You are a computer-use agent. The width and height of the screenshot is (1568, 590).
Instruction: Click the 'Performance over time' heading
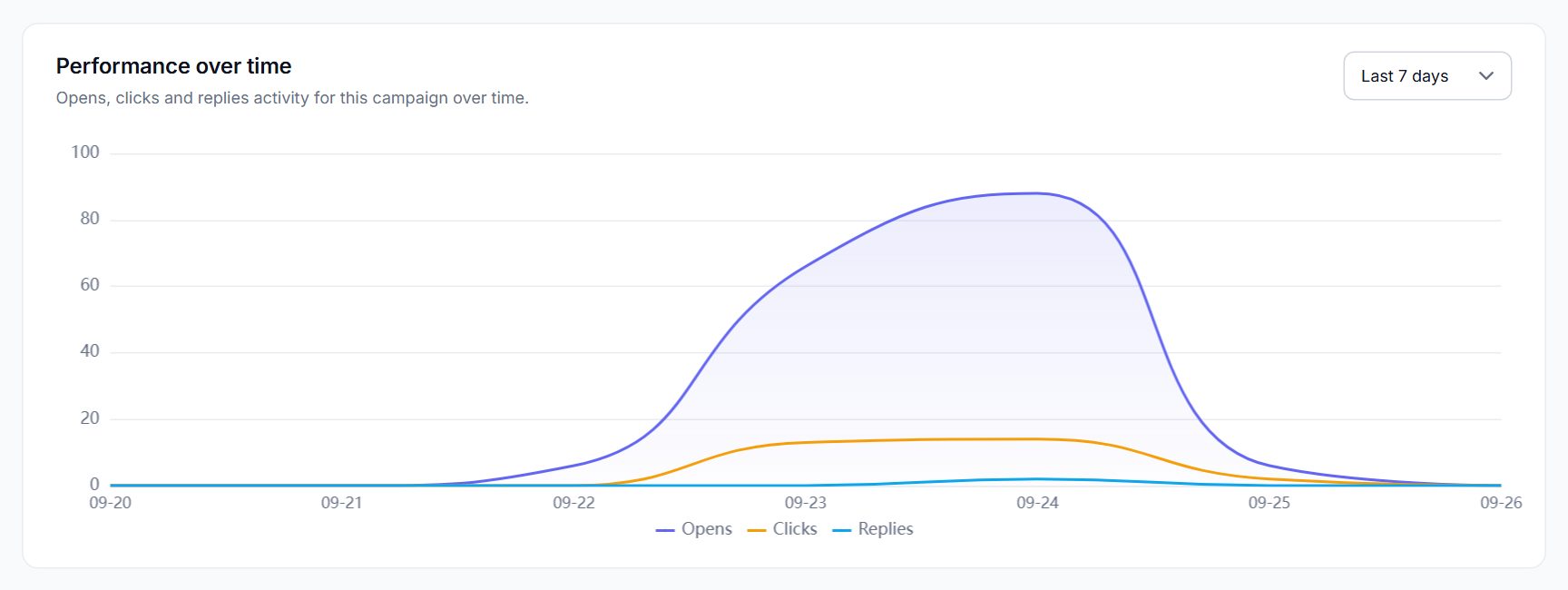coord(173,66)
